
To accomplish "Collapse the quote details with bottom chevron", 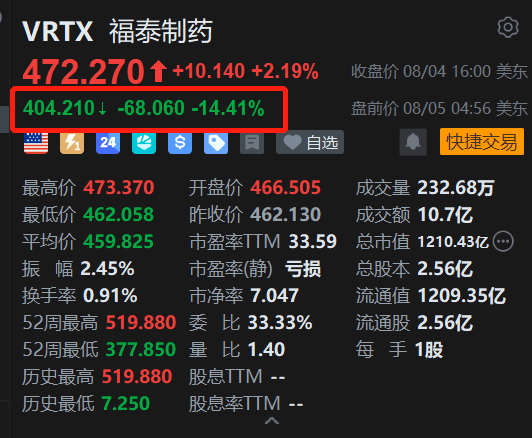I will pyautogui.click(x=272, y=421).
